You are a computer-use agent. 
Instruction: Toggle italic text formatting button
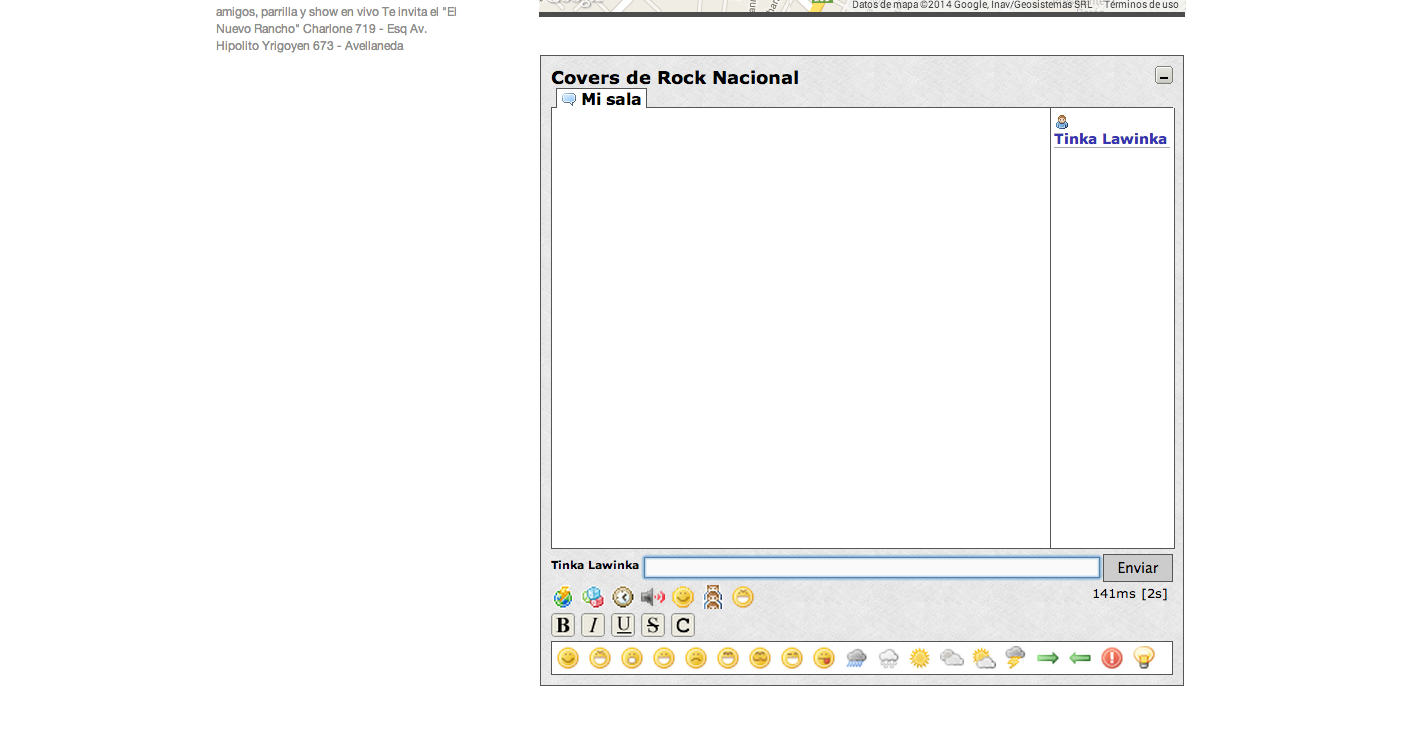click(x=593, y=625)
